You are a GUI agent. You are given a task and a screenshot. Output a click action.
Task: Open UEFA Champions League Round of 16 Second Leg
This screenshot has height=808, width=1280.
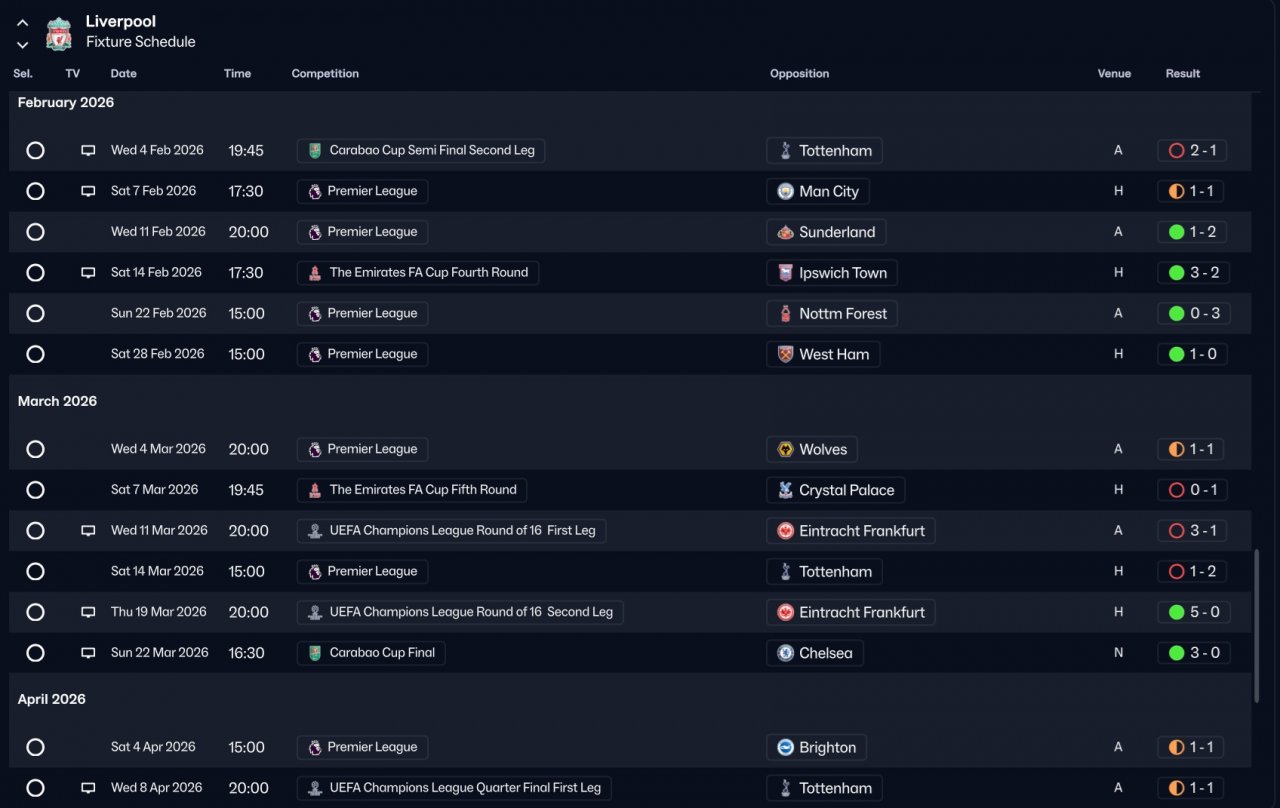[x=460, y=612]
